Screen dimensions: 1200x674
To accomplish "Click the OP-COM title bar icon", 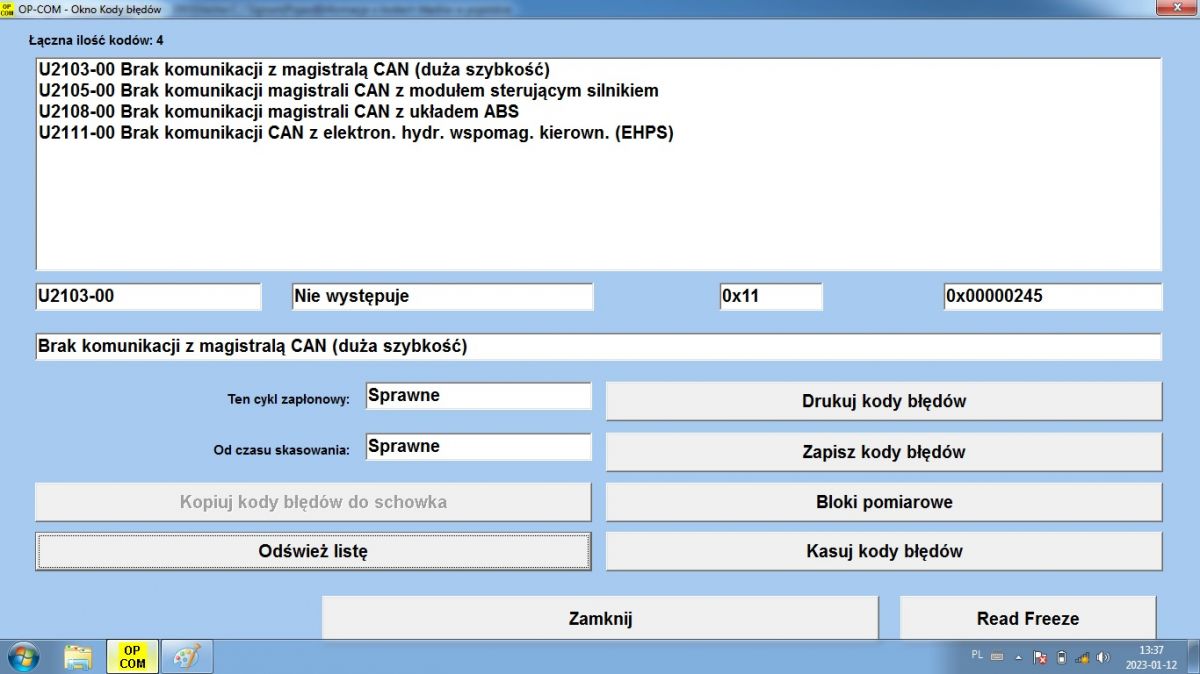I will 8,8.
